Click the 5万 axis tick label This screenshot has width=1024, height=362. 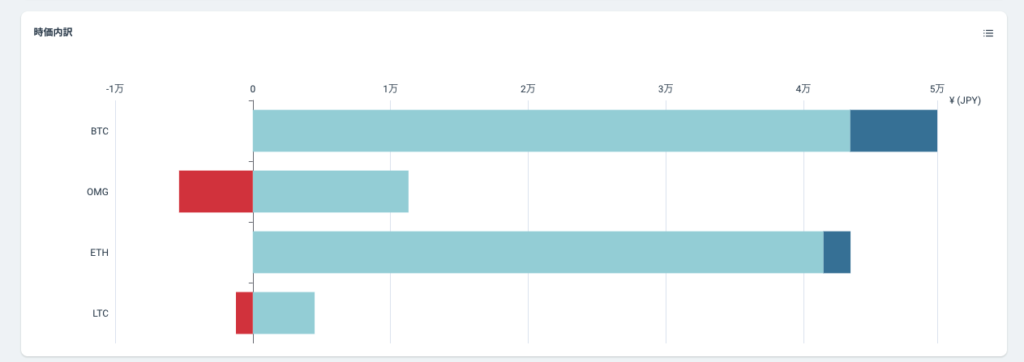click(937, 89)
